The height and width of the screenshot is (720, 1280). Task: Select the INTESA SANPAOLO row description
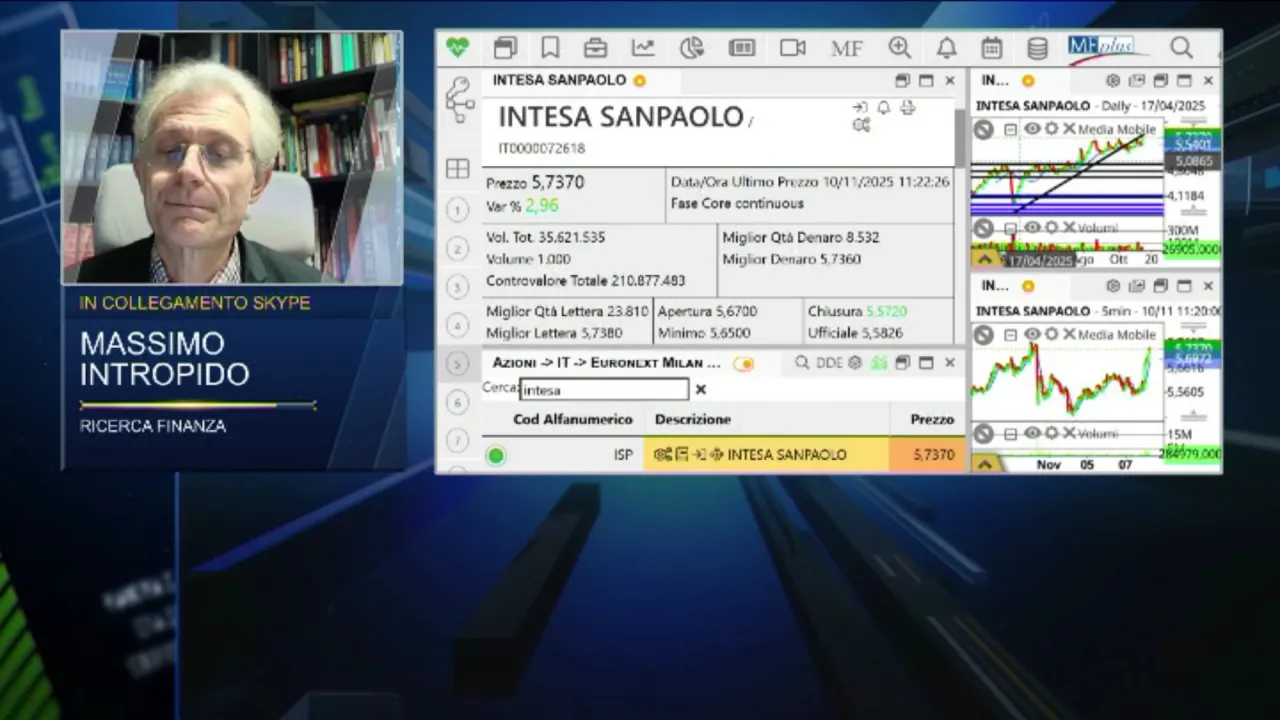click(x=786, y=455)
